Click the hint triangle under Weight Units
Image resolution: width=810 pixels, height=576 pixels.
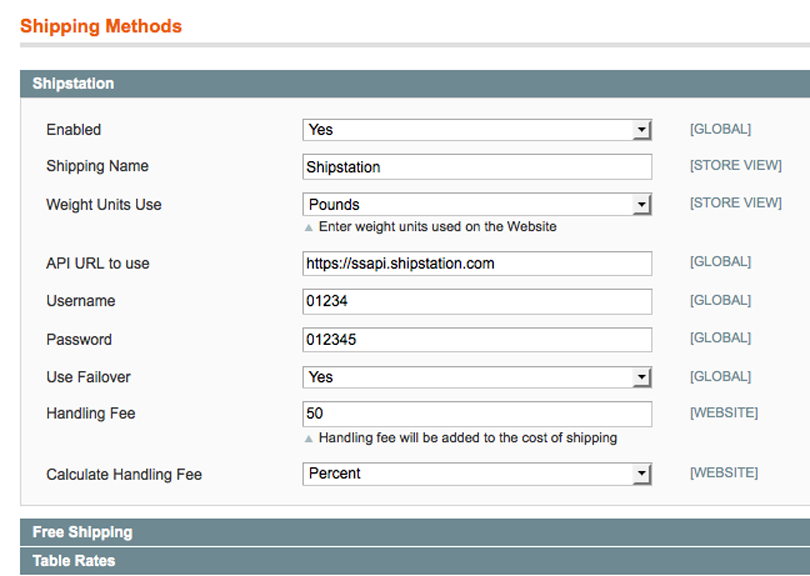tap(309, 228)
